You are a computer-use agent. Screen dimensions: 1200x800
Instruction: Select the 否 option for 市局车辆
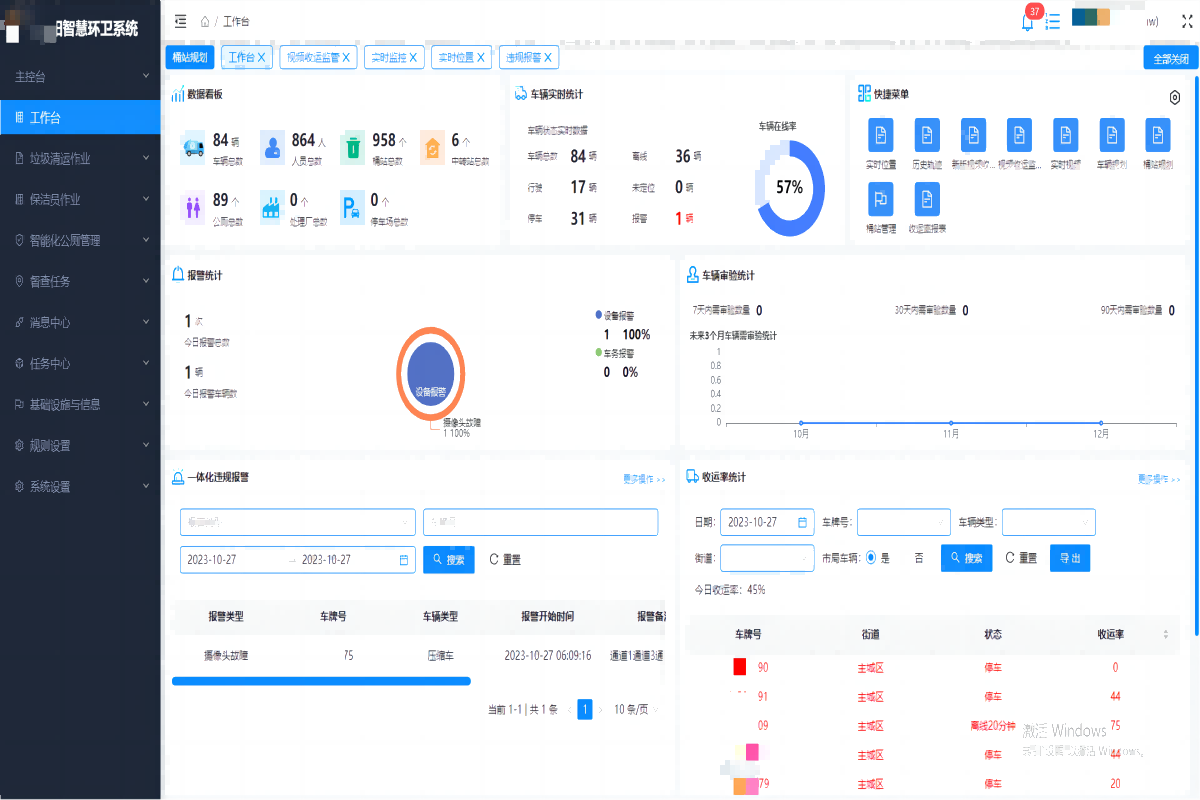pyautogui.click(x=918, y=558)
